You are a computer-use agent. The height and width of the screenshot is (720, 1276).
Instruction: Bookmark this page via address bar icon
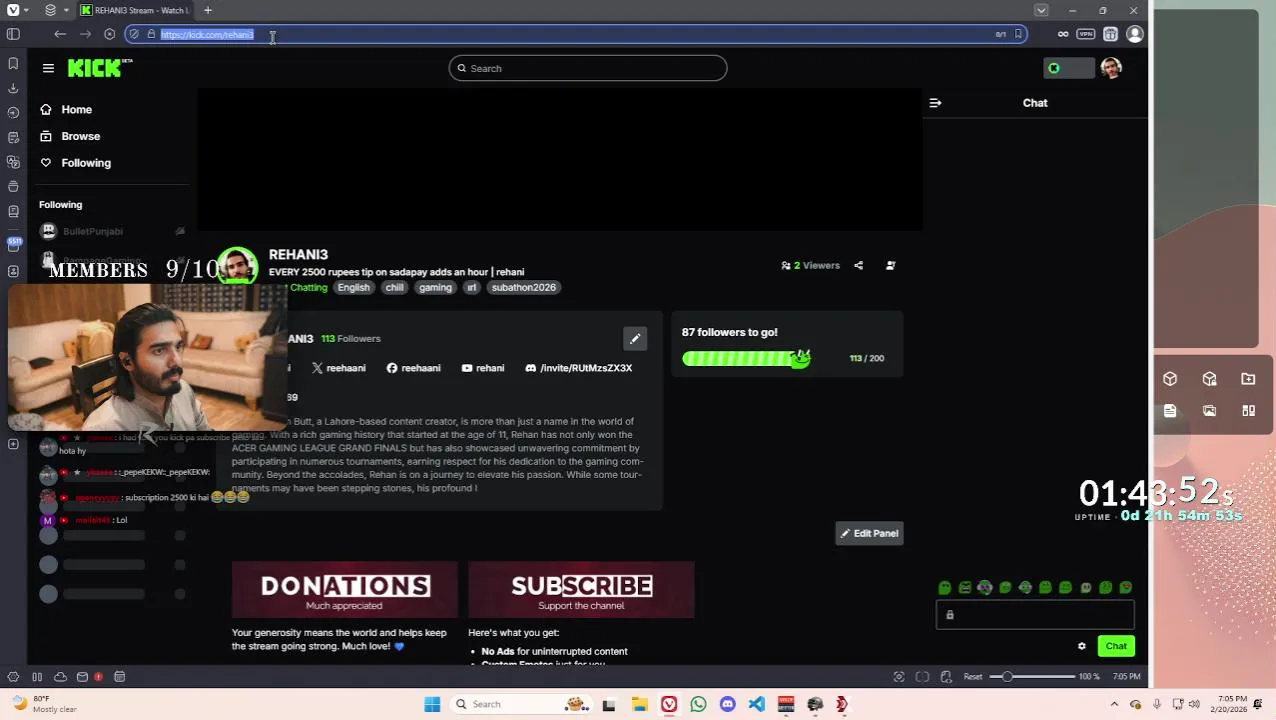click(1018, 34)
